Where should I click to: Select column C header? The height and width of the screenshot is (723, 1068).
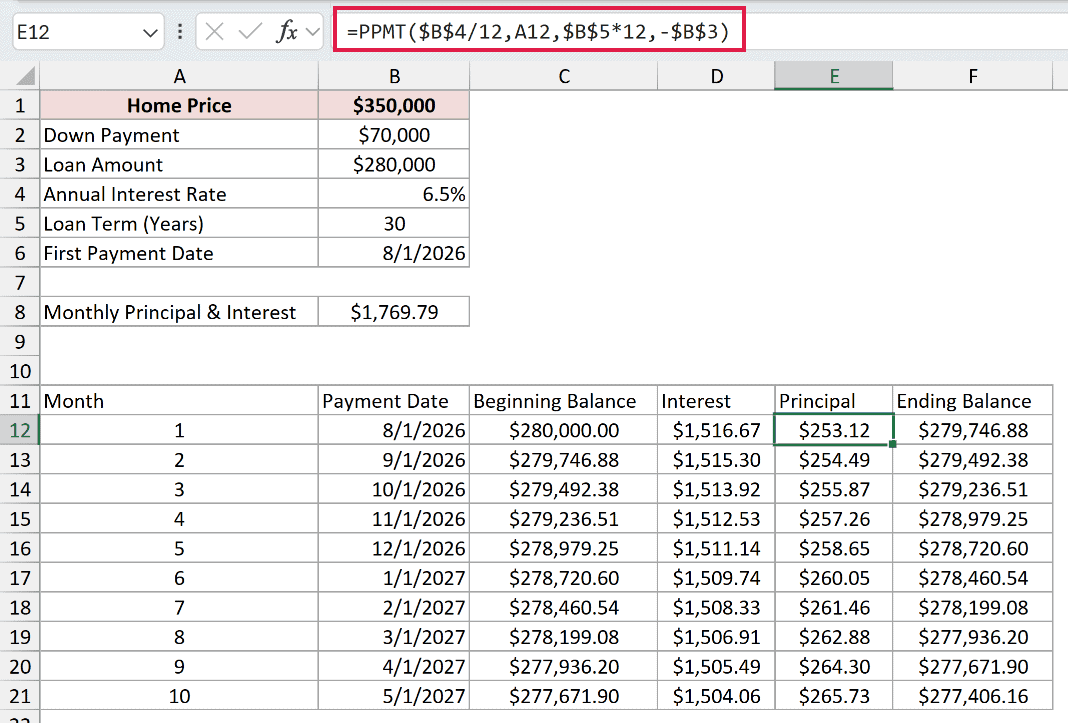563,76
